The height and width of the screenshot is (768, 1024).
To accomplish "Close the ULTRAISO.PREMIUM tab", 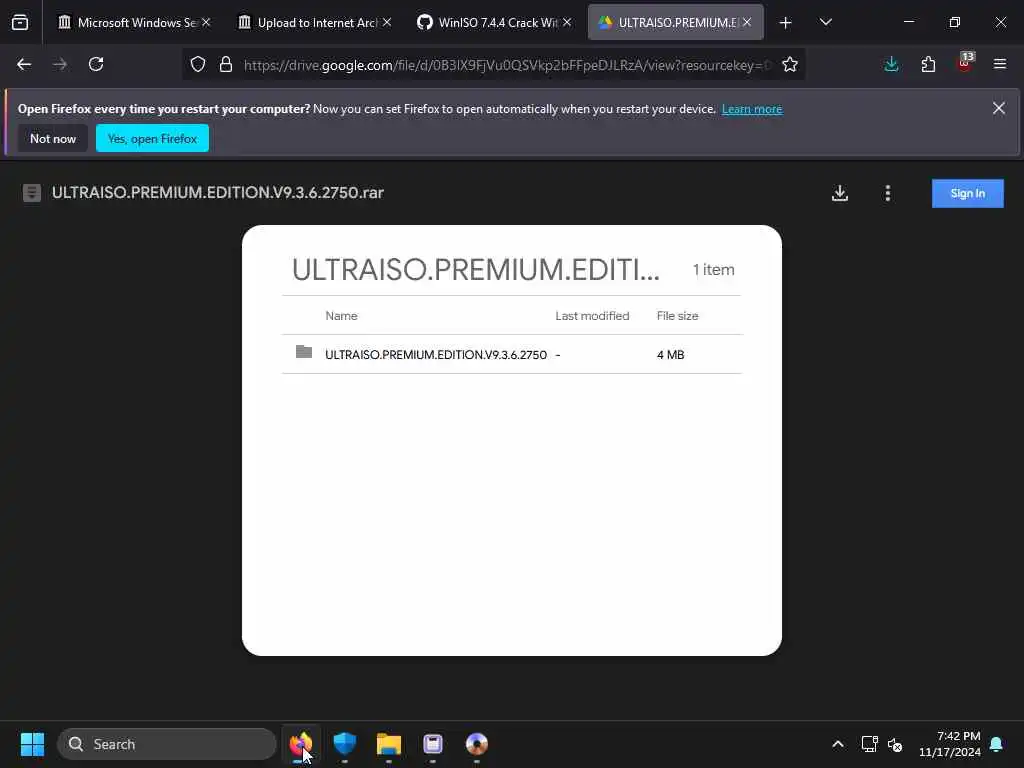I will click(747, 22).
